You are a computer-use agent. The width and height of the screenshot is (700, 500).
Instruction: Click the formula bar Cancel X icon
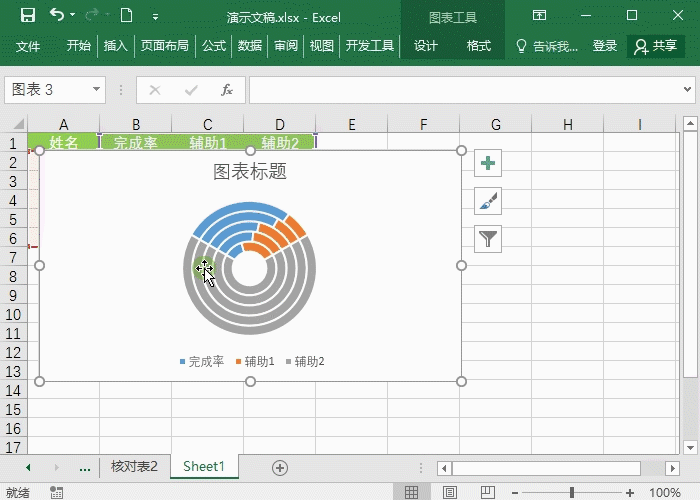click(x=155, y=90)
